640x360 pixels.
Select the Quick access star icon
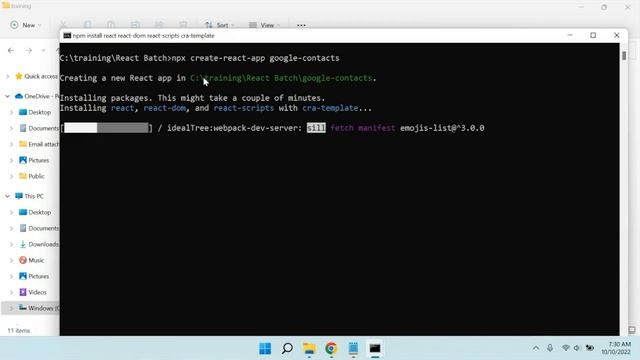click(18, 76)
